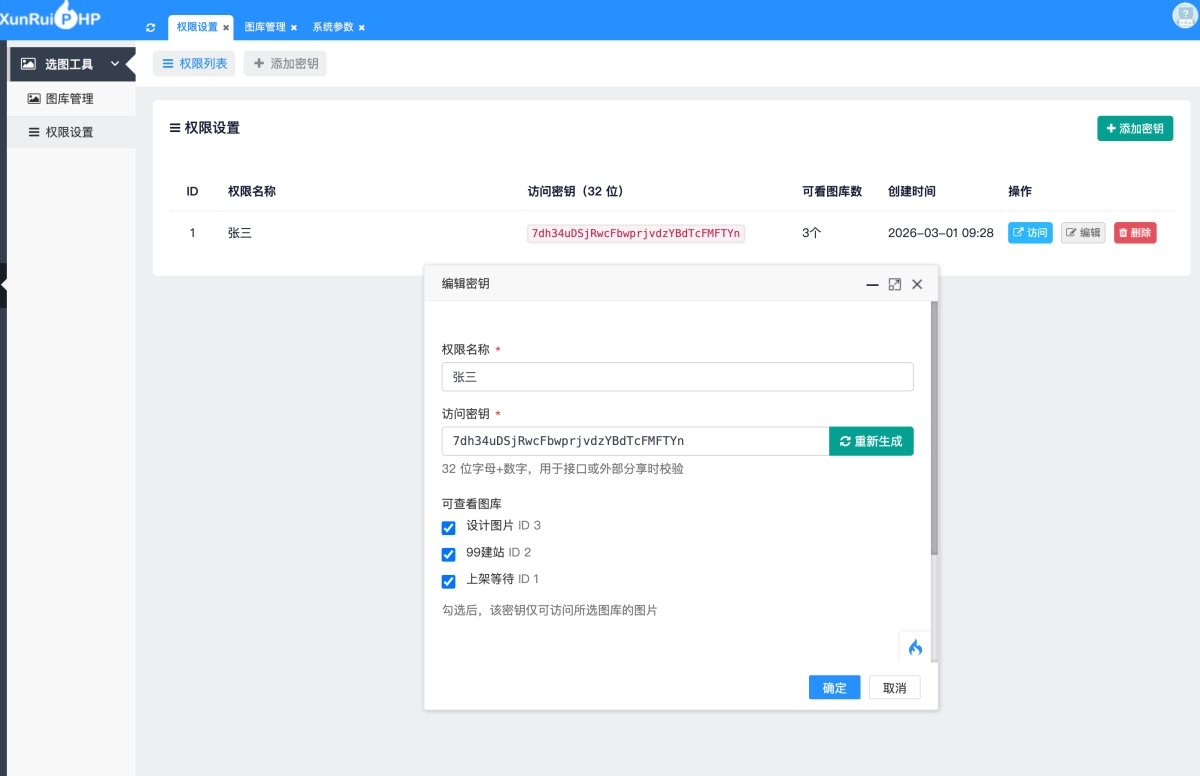Click the 图库管理 picture icon in the sidebar

(34, 99)
